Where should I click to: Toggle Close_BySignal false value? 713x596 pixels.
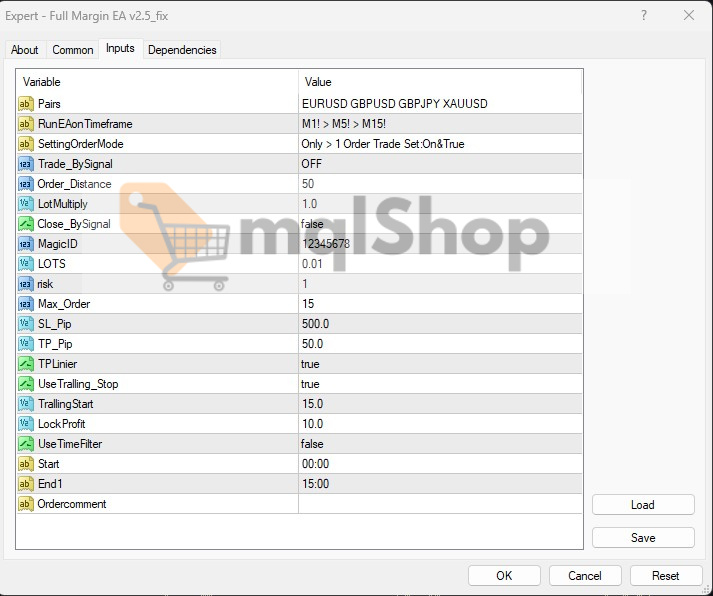pyautogui.click(x=440, y=224)
